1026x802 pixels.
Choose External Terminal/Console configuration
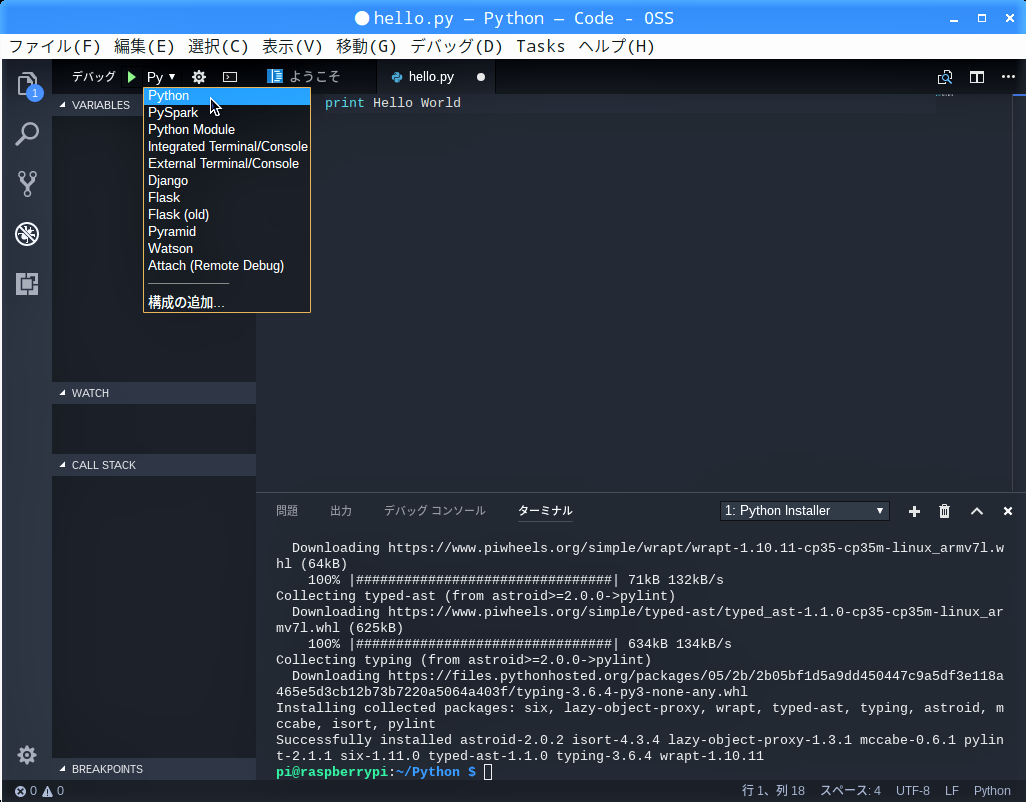tap(226, 164)
